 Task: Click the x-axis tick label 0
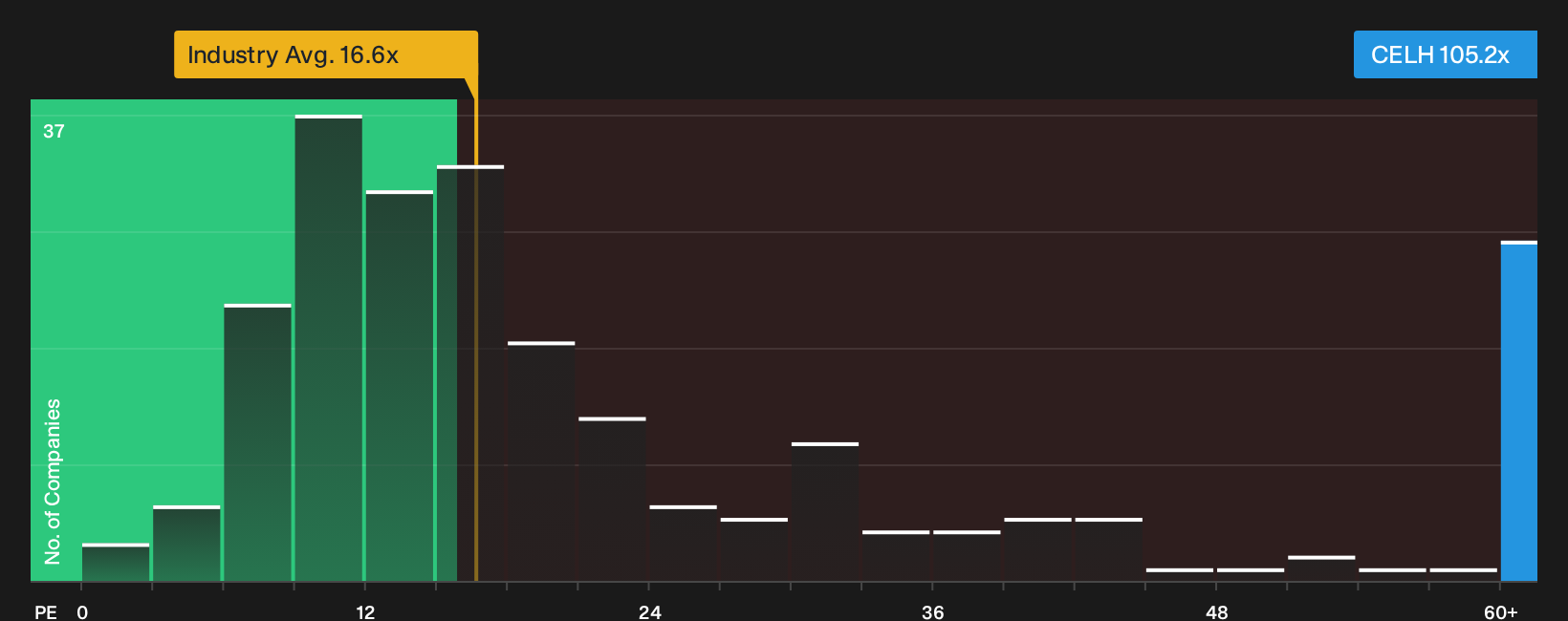coord(82,612)
